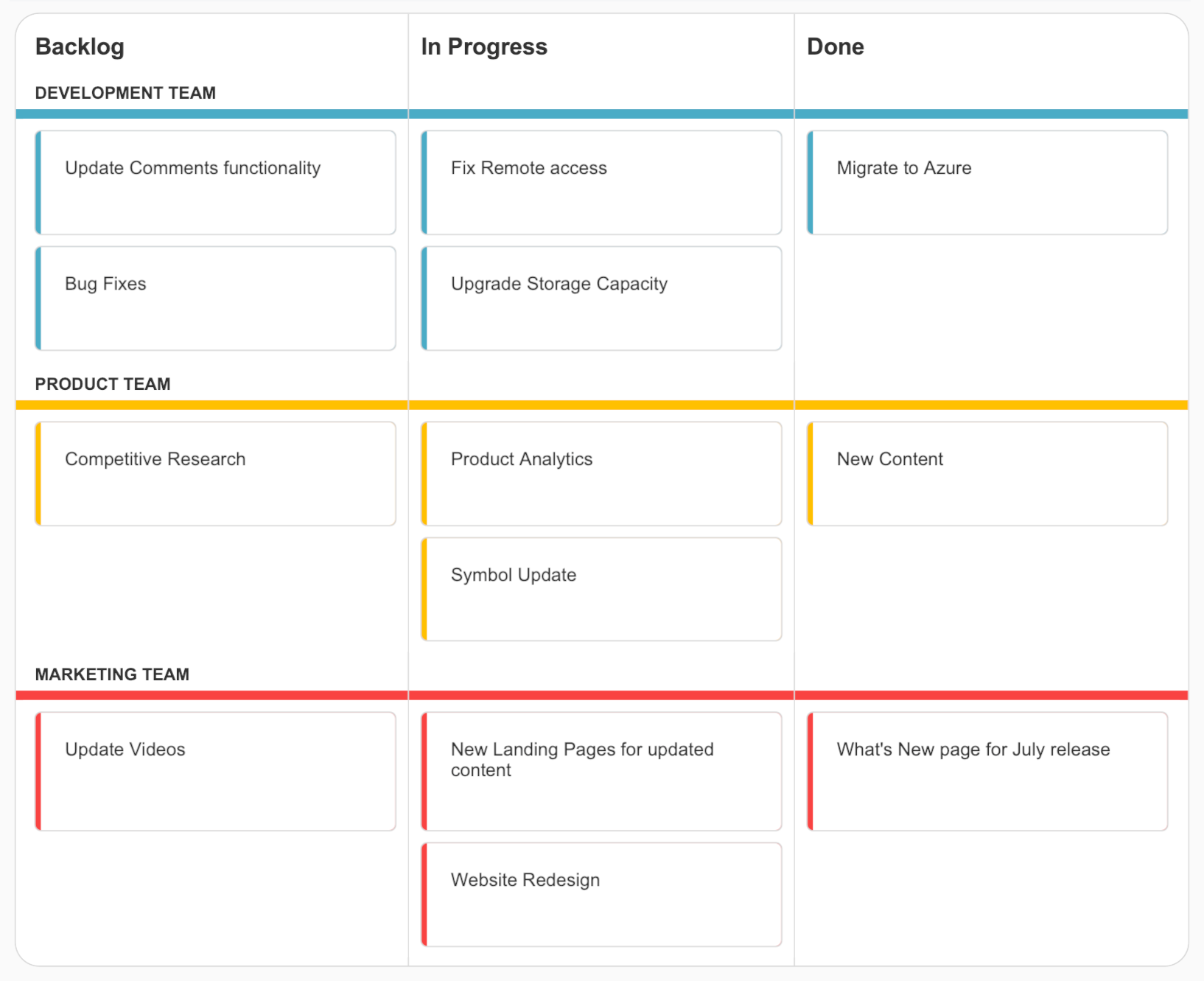The width and height of the screenshot is (1204, 981).
Task: Click the Done column header
Action: tap(835, 46)
